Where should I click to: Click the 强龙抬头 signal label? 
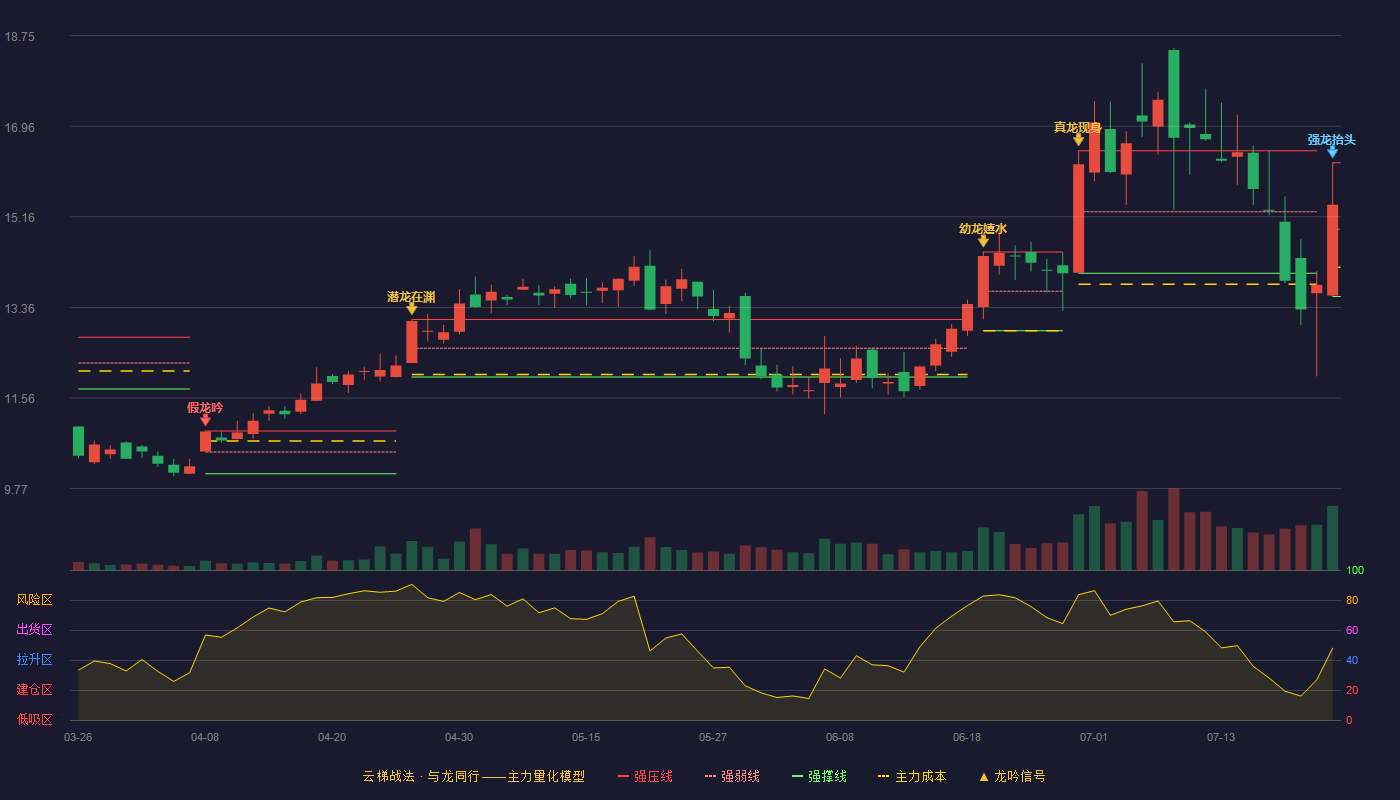(1332, 139)
